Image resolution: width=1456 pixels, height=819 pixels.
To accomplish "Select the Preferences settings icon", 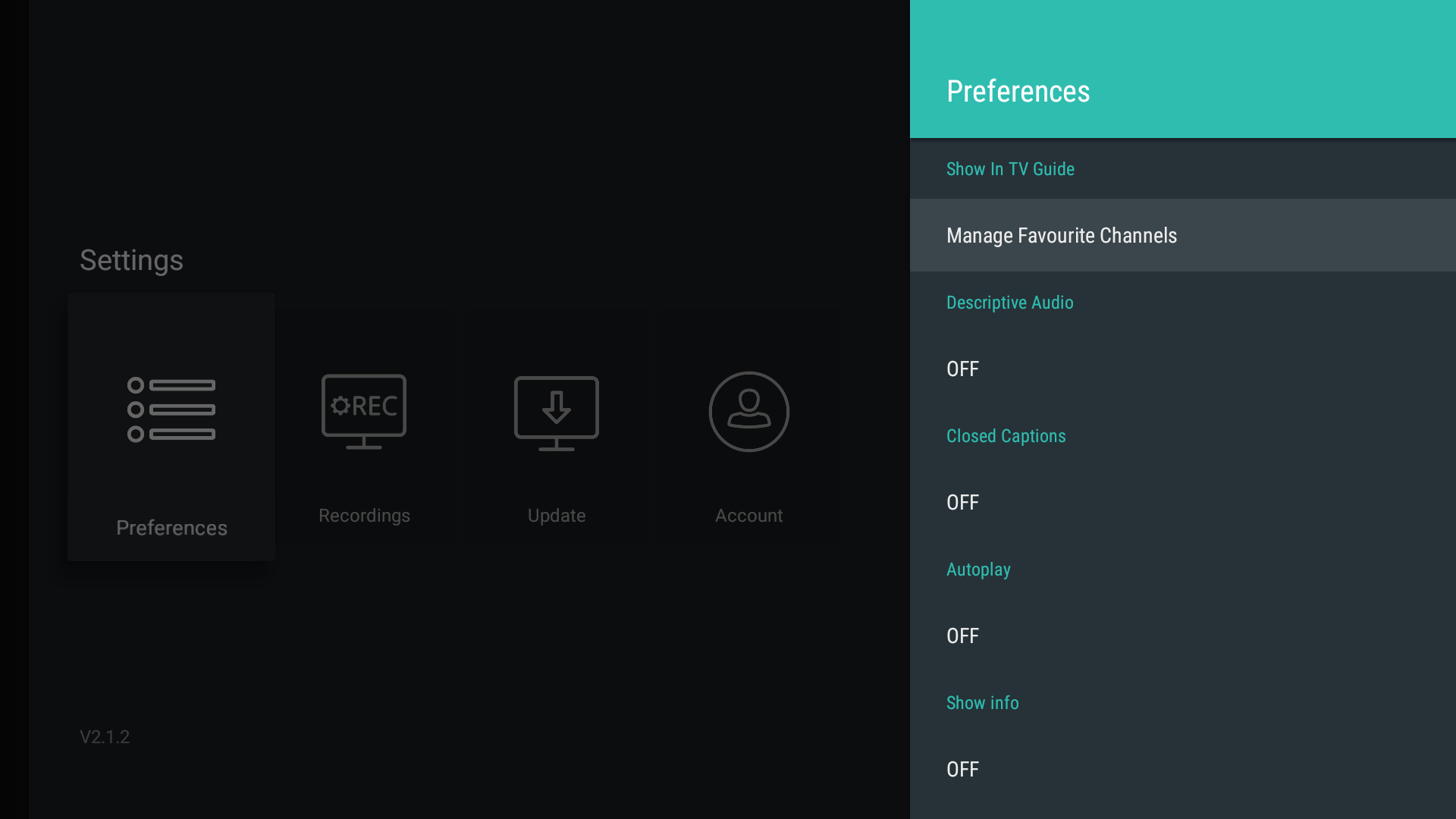I will (x=171, y=409).
